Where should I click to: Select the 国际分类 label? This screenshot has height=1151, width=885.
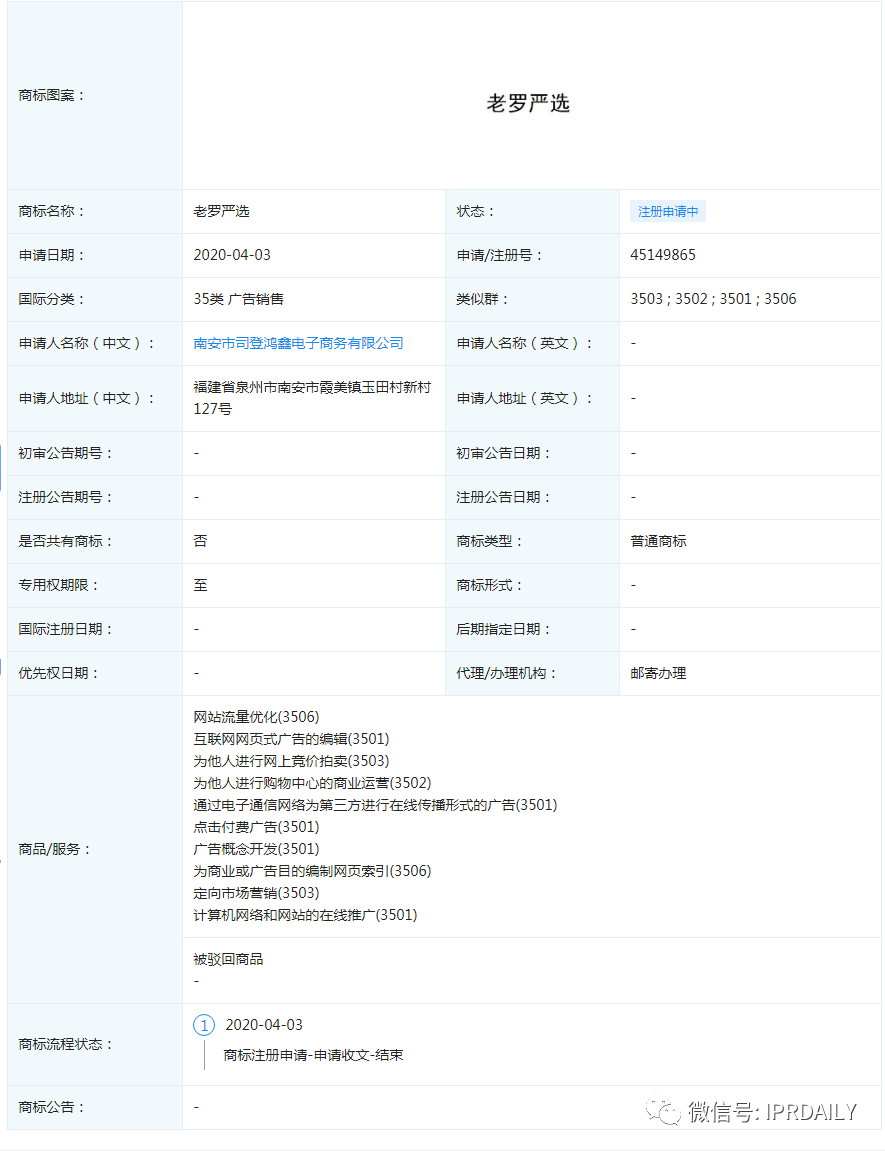51,299
